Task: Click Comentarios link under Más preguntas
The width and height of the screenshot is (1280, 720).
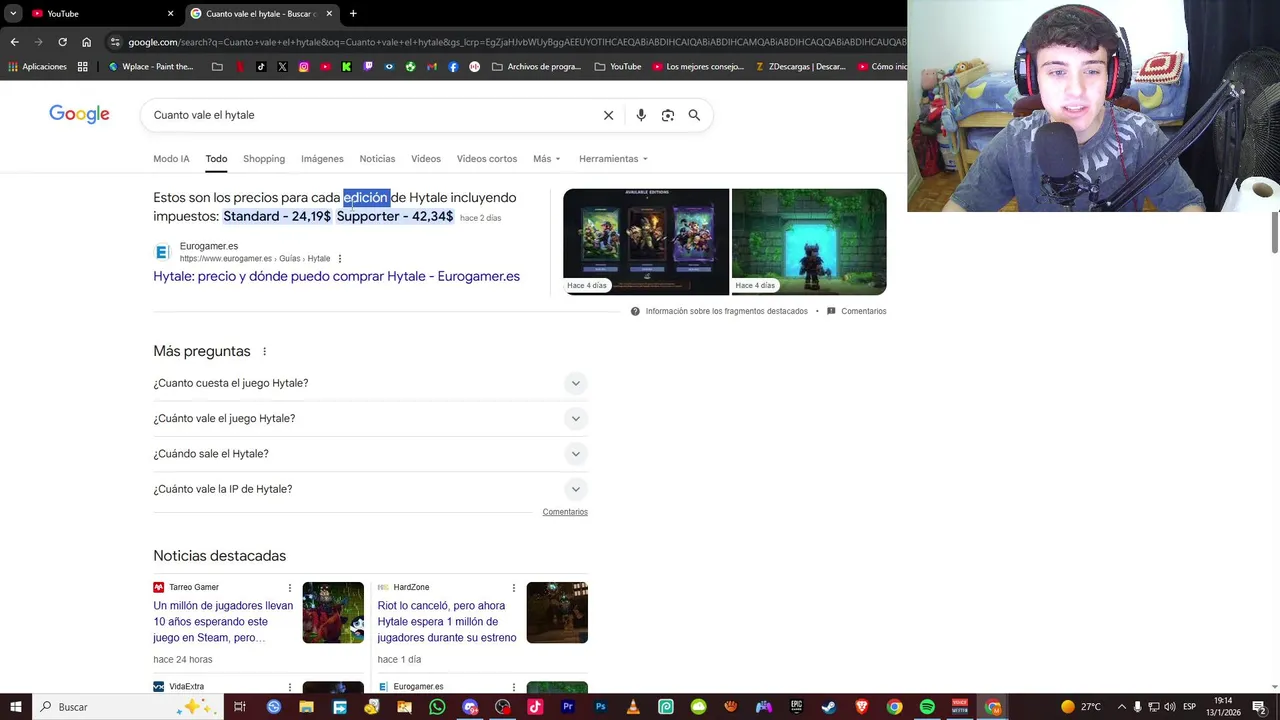Action: tap(565, 512)
